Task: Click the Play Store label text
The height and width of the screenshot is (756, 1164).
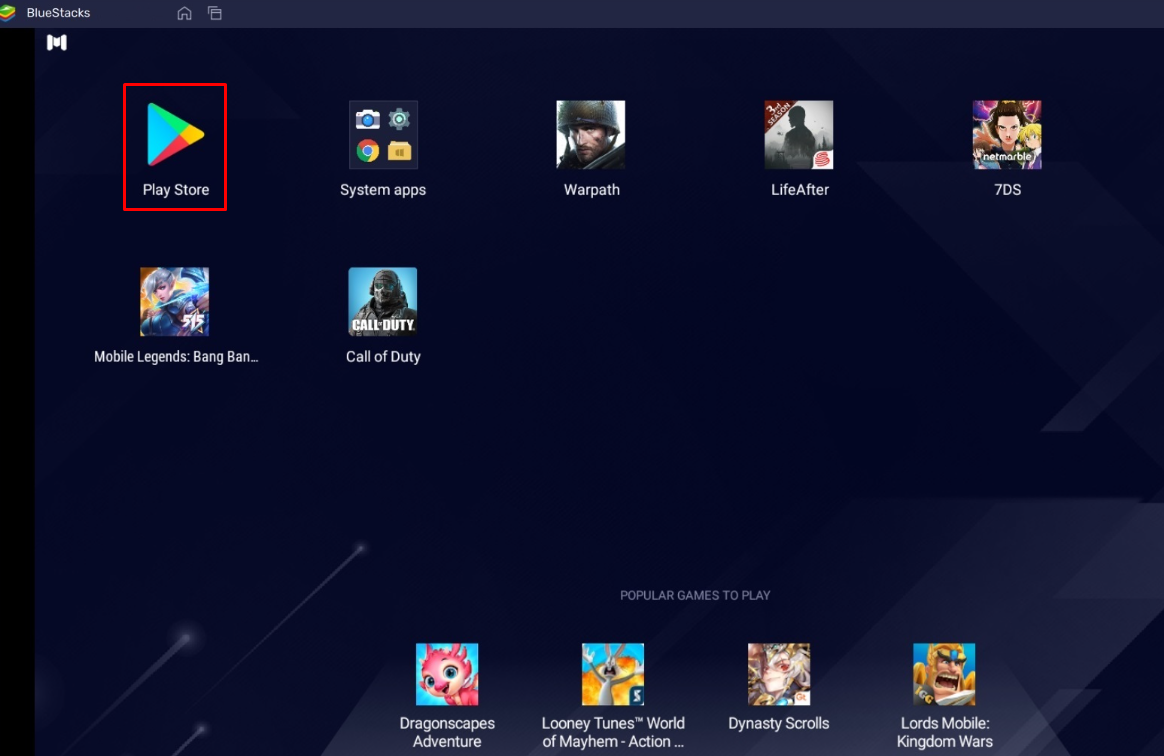Action: point(174,189)
